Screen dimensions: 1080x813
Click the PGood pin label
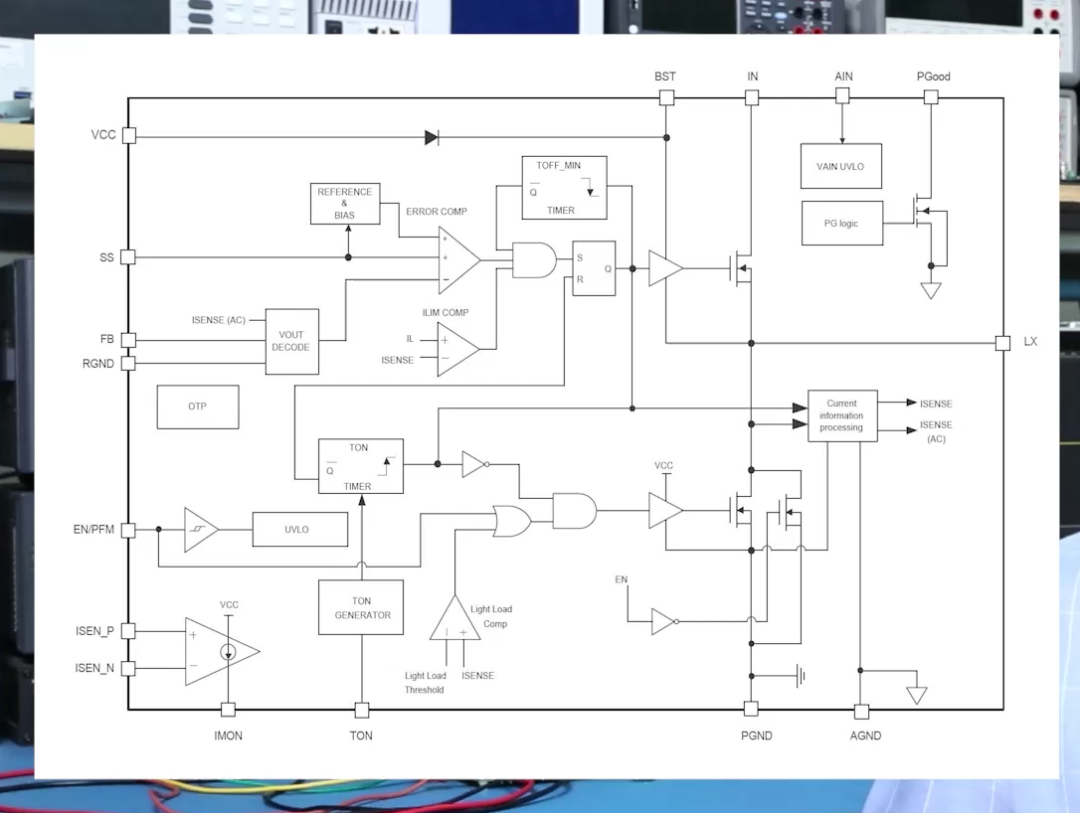pos(933,76)
